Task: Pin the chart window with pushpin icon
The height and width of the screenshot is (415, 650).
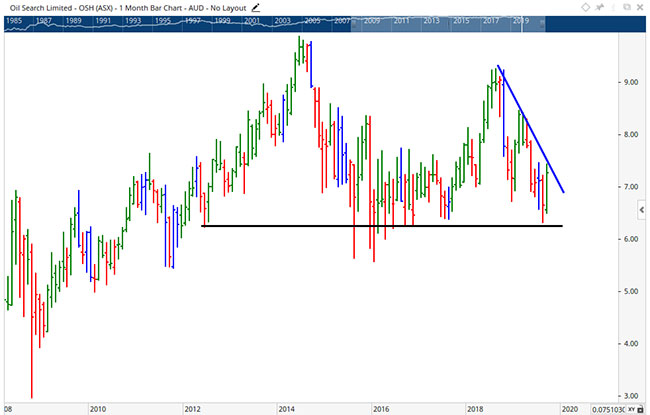Action: (x=600, y=7)
